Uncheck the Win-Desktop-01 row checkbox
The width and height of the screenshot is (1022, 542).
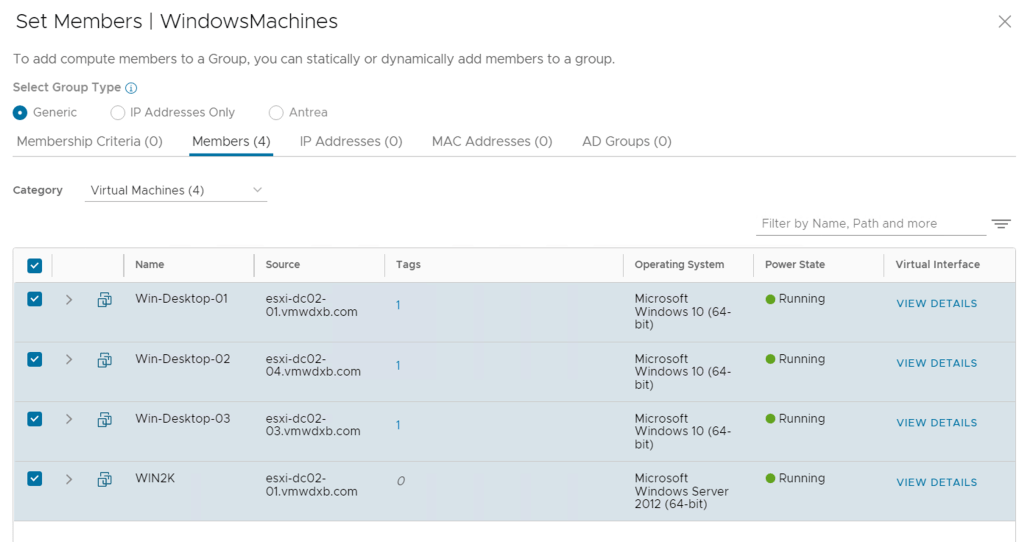pyautogui.click(x=35, y=299)
